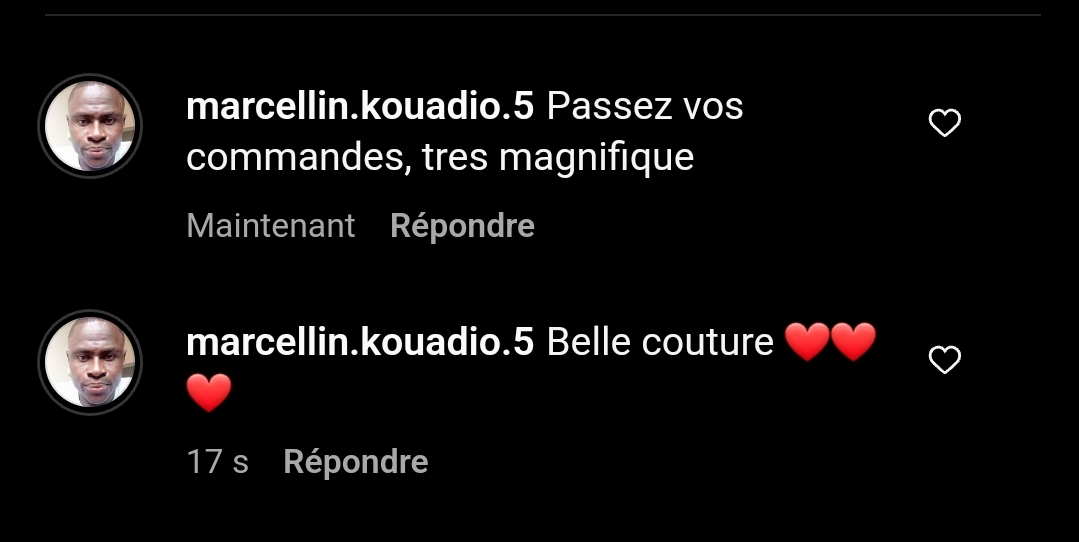Select the "Belle couture" comment text

tap(660, 342)
